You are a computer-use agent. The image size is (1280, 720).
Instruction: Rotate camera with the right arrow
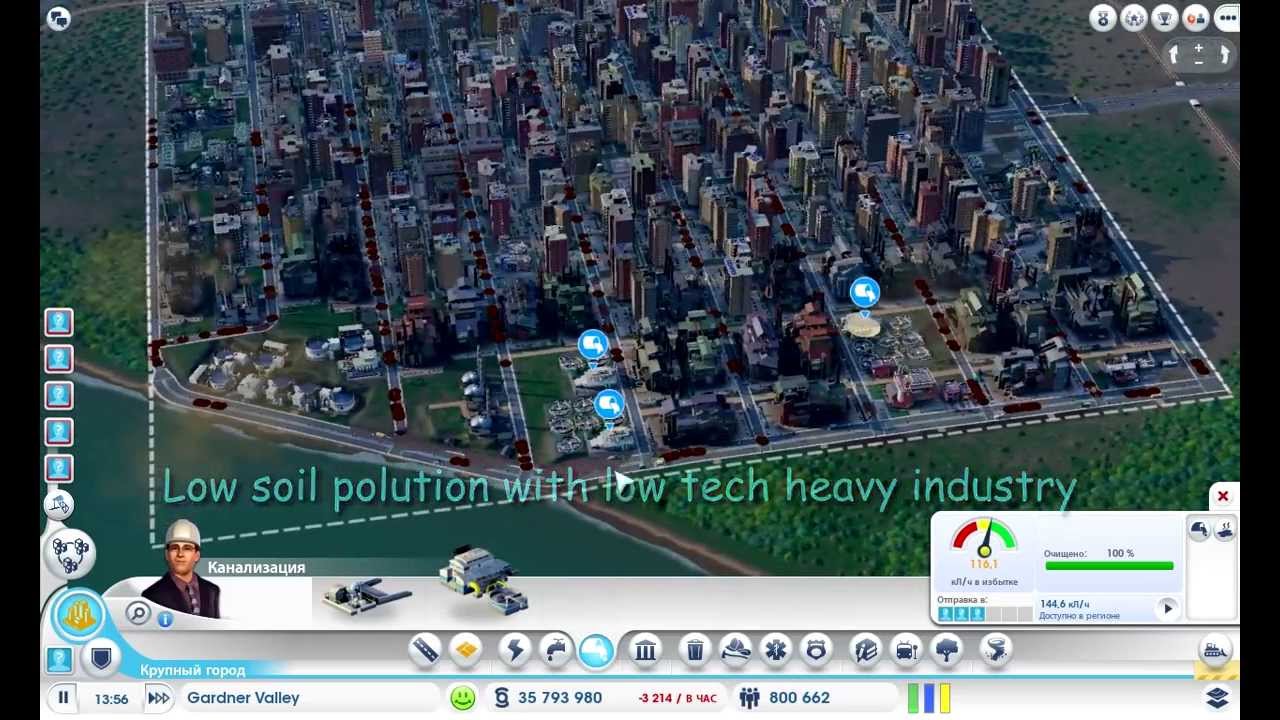pyautogui.click(x=1223, y=55)
